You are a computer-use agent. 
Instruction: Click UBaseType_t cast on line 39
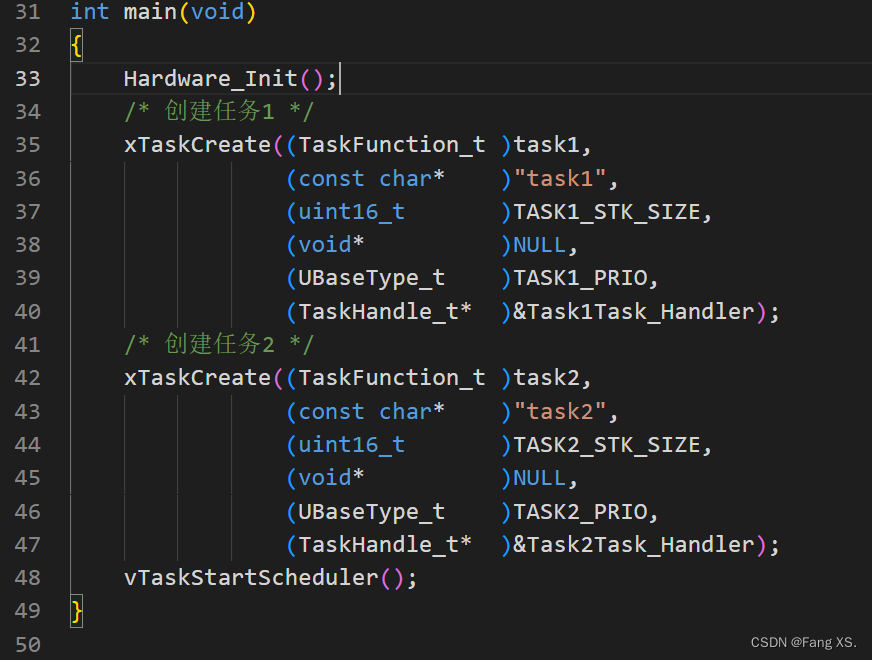[371, 278]
